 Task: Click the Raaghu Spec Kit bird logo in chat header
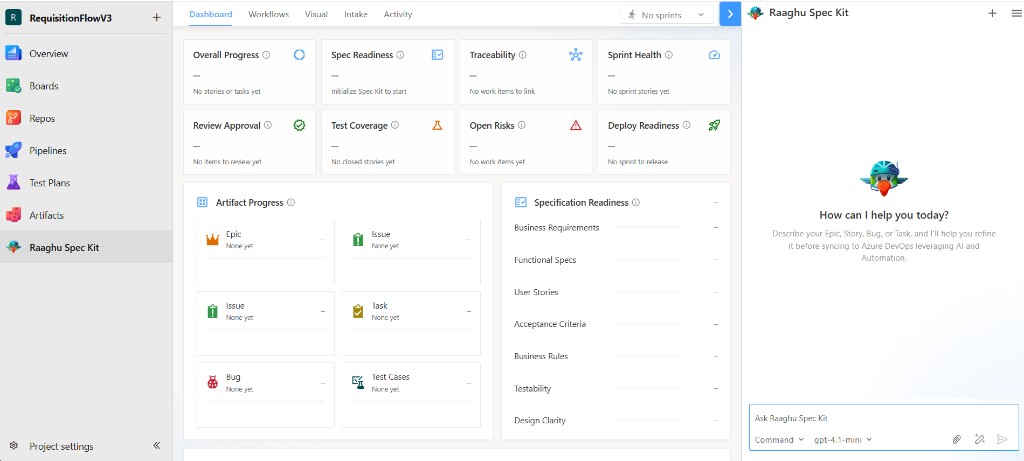(x=756, y=13)
